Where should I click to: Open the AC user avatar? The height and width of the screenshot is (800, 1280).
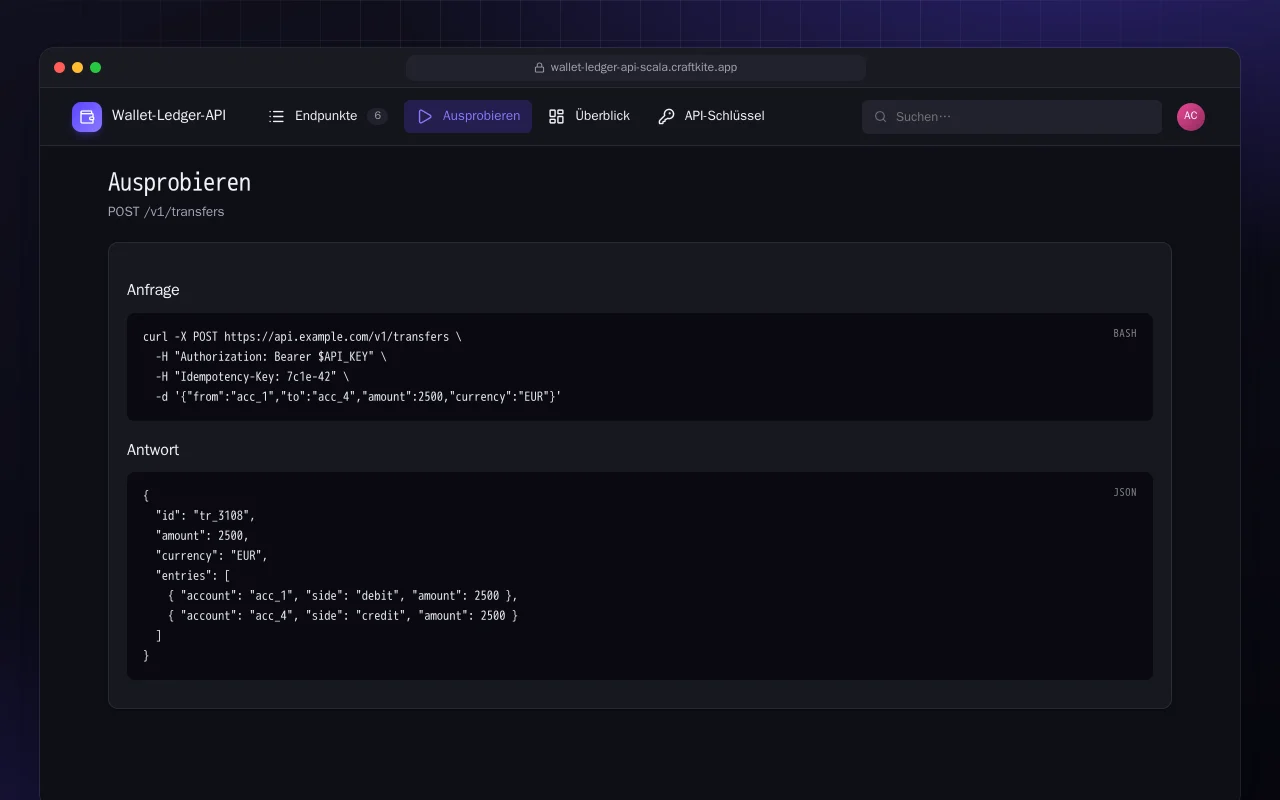[x=1191, y=117]
